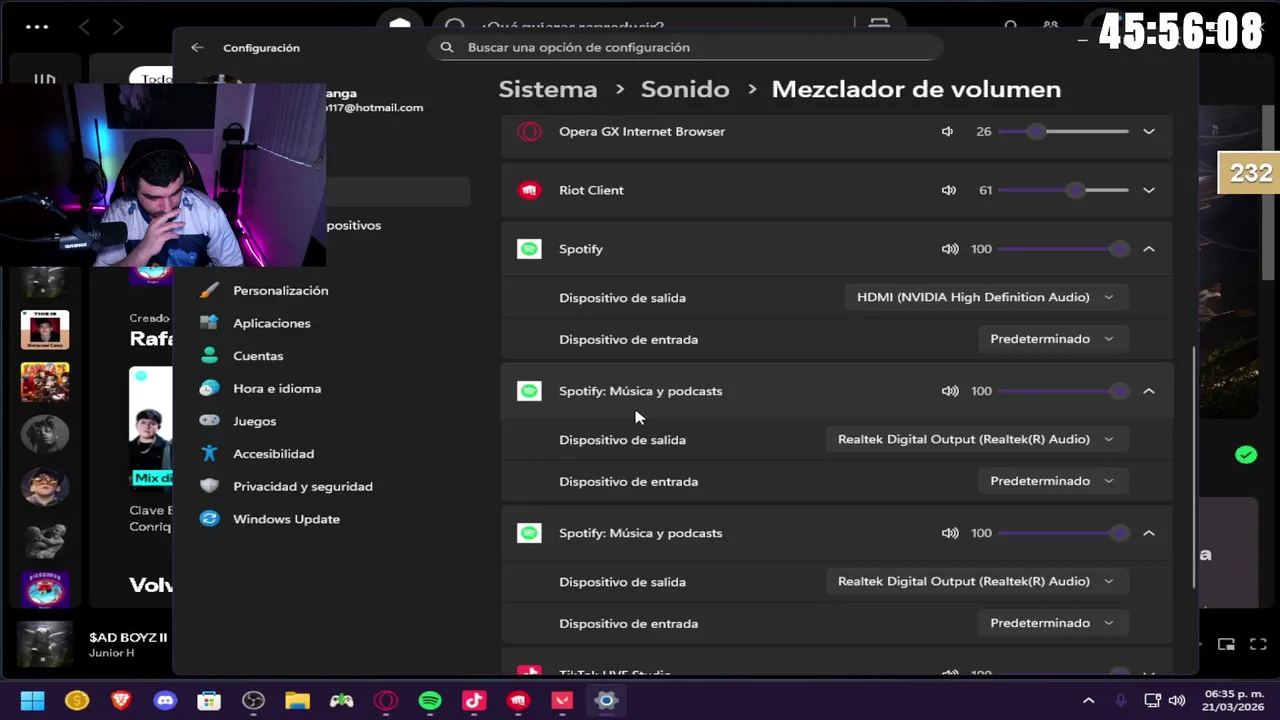Open Windows Update from its label
Image resolution: width=1280 pixels, height=720 pixels.
[x=287, y=519]
